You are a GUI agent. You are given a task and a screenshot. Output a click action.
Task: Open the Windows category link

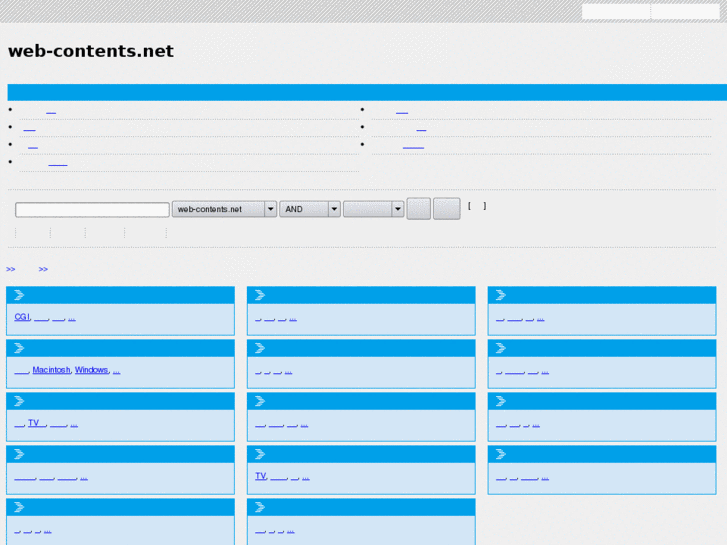click(x=91, y=370)
